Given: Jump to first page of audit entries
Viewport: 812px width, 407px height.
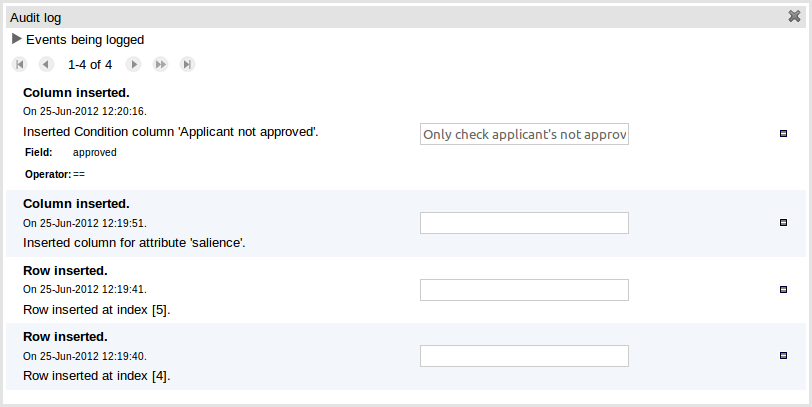Looking at the screenshot, I should [x=20, y=64].
